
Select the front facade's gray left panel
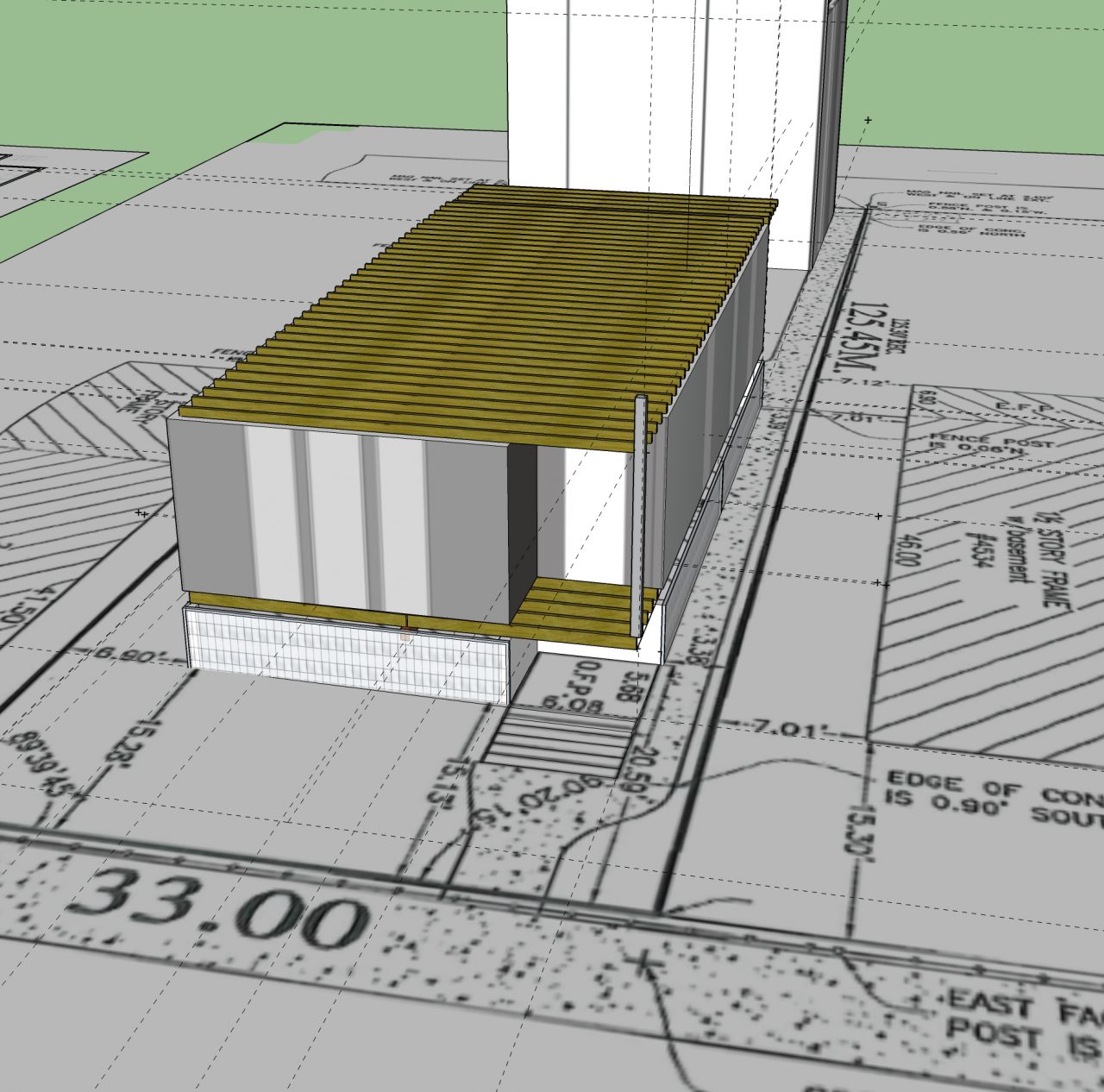pyautogui.click(x=207, y=509)
